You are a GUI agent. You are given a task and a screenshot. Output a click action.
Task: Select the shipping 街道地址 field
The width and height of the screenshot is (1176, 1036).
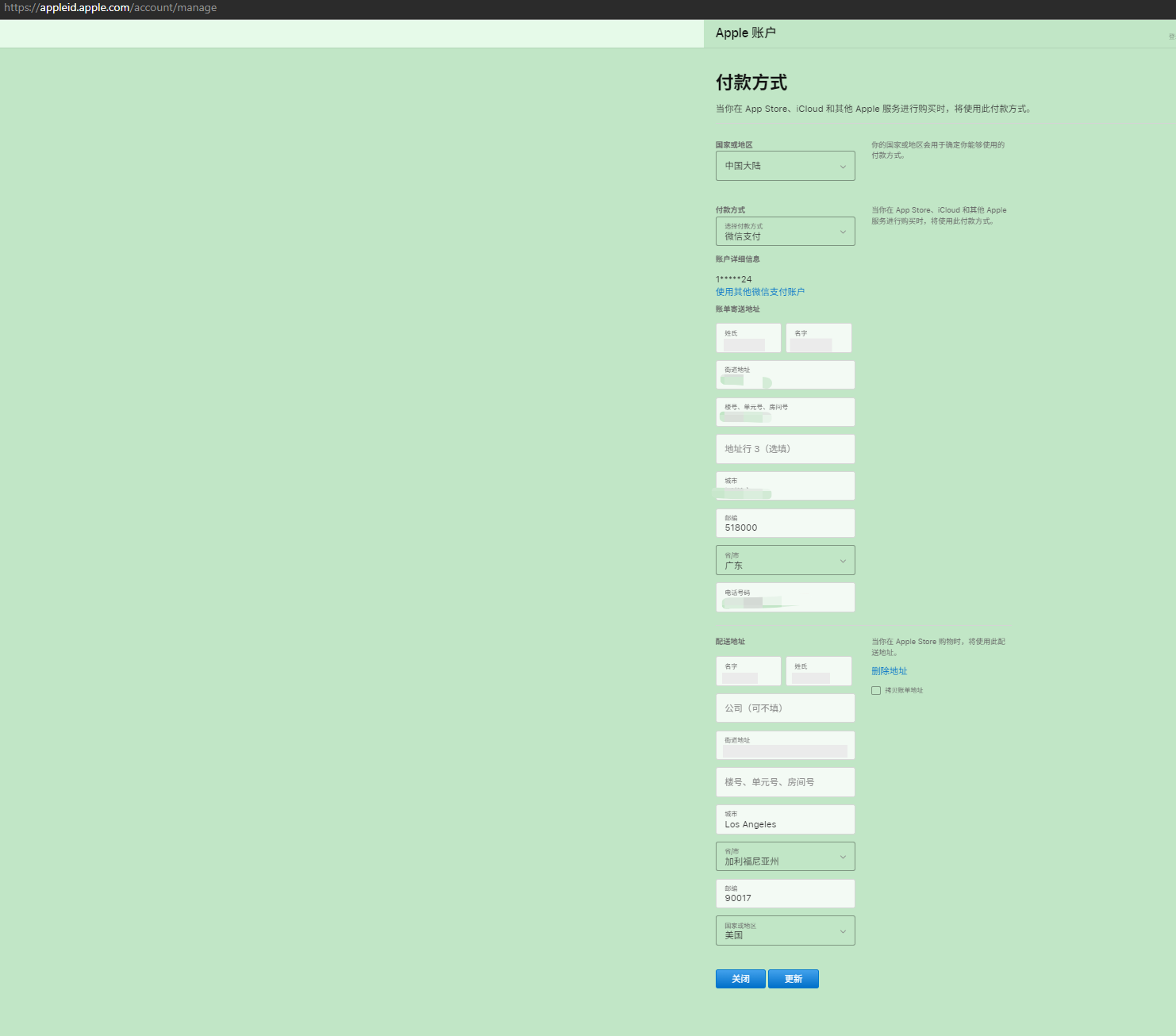(x=785, y=746)
